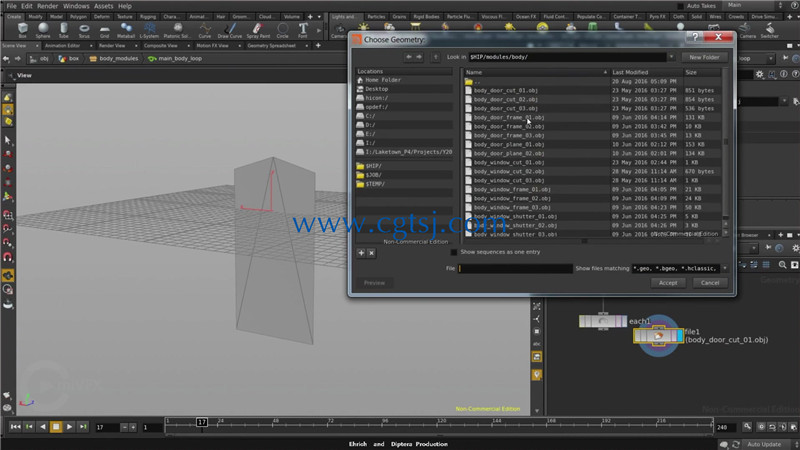Select the Spray Paint shelf tool
This screenshot has width=800, height=450.
point(258,30)
